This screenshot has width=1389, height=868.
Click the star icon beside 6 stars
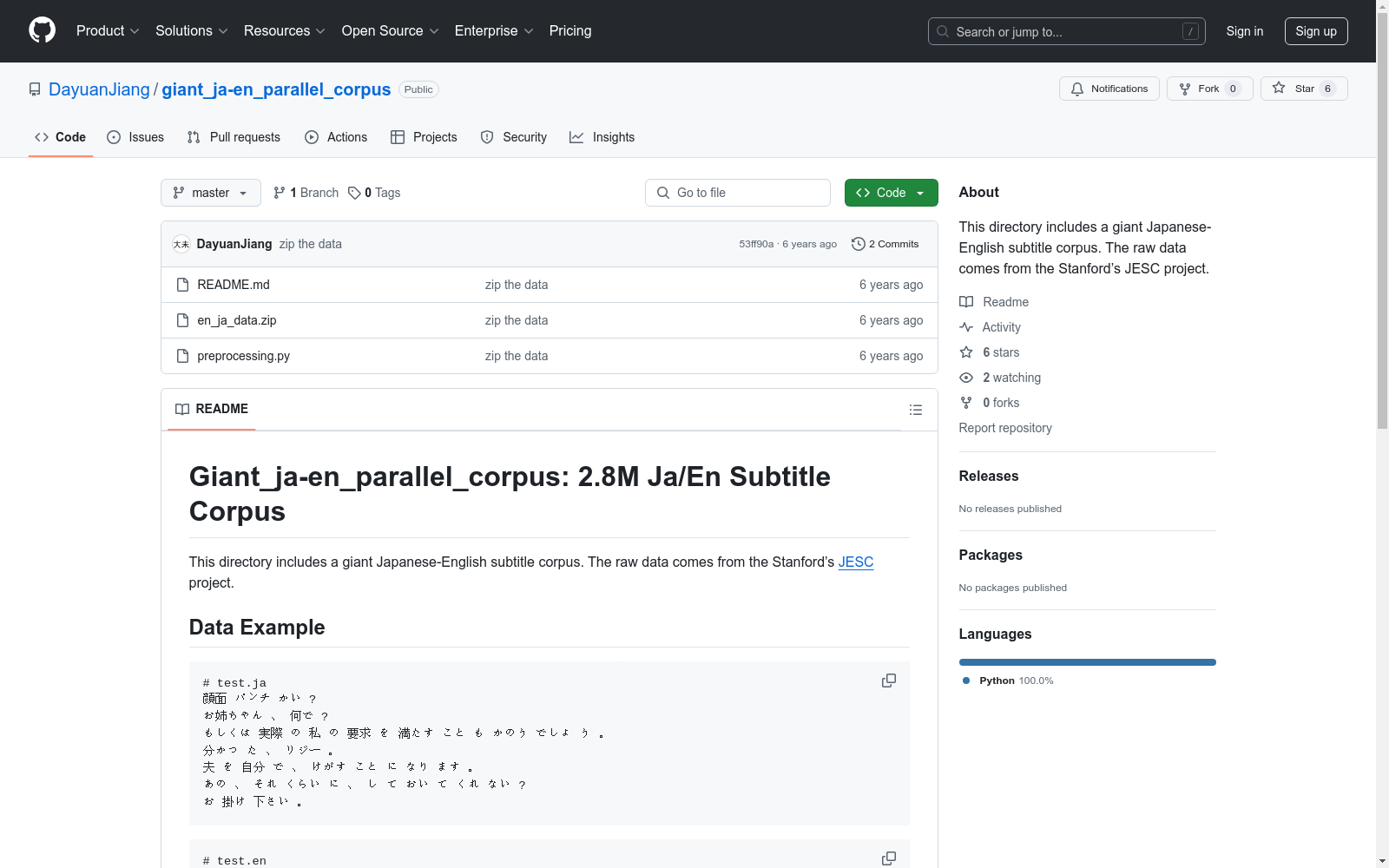[x=966, y=352]
